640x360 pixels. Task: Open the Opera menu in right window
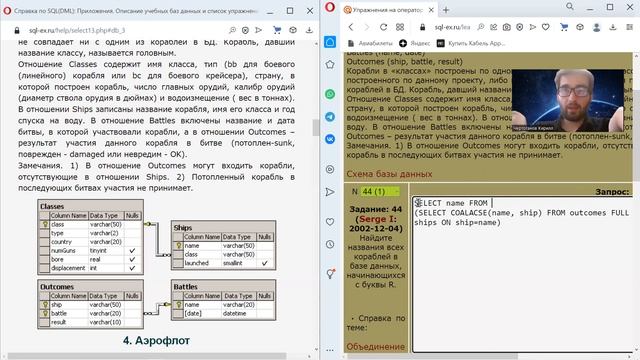point(330,7)
